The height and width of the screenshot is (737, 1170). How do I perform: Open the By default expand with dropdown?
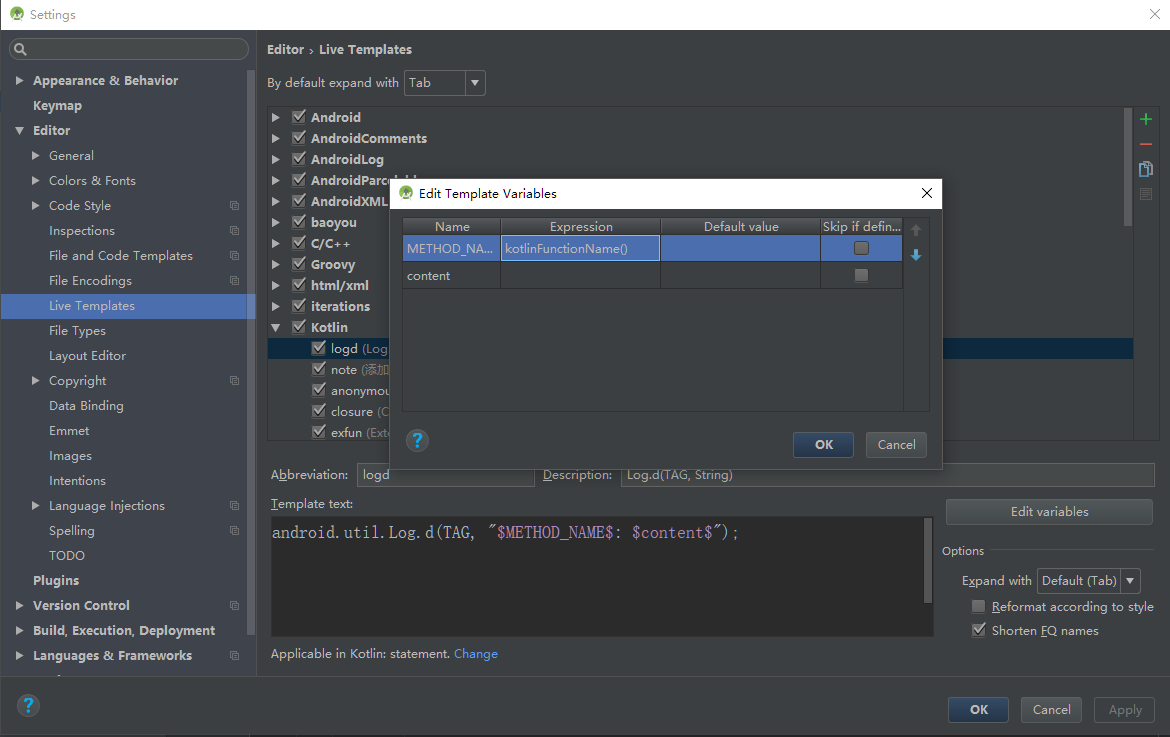click(x=474, y=83)
